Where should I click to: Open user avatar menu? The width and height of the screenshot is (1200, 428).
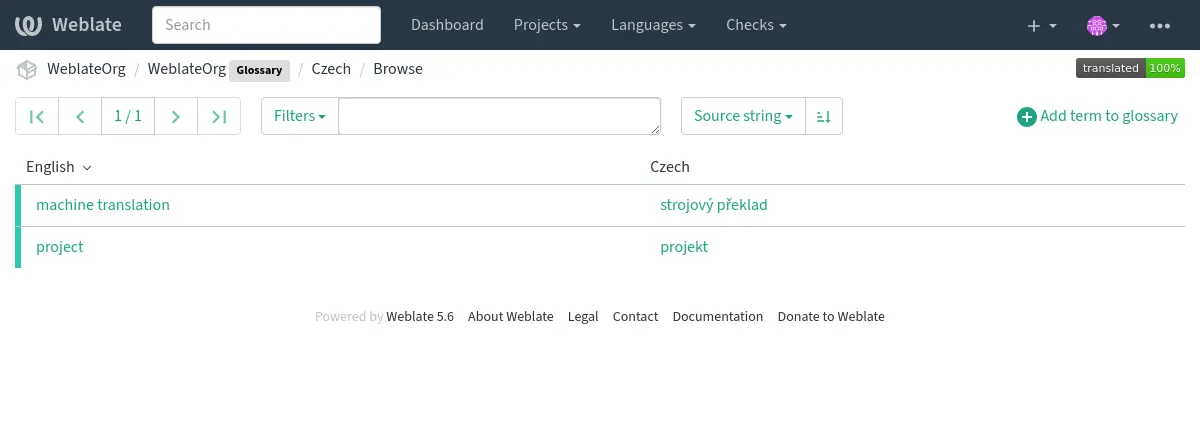click(x=1103, y=25)
